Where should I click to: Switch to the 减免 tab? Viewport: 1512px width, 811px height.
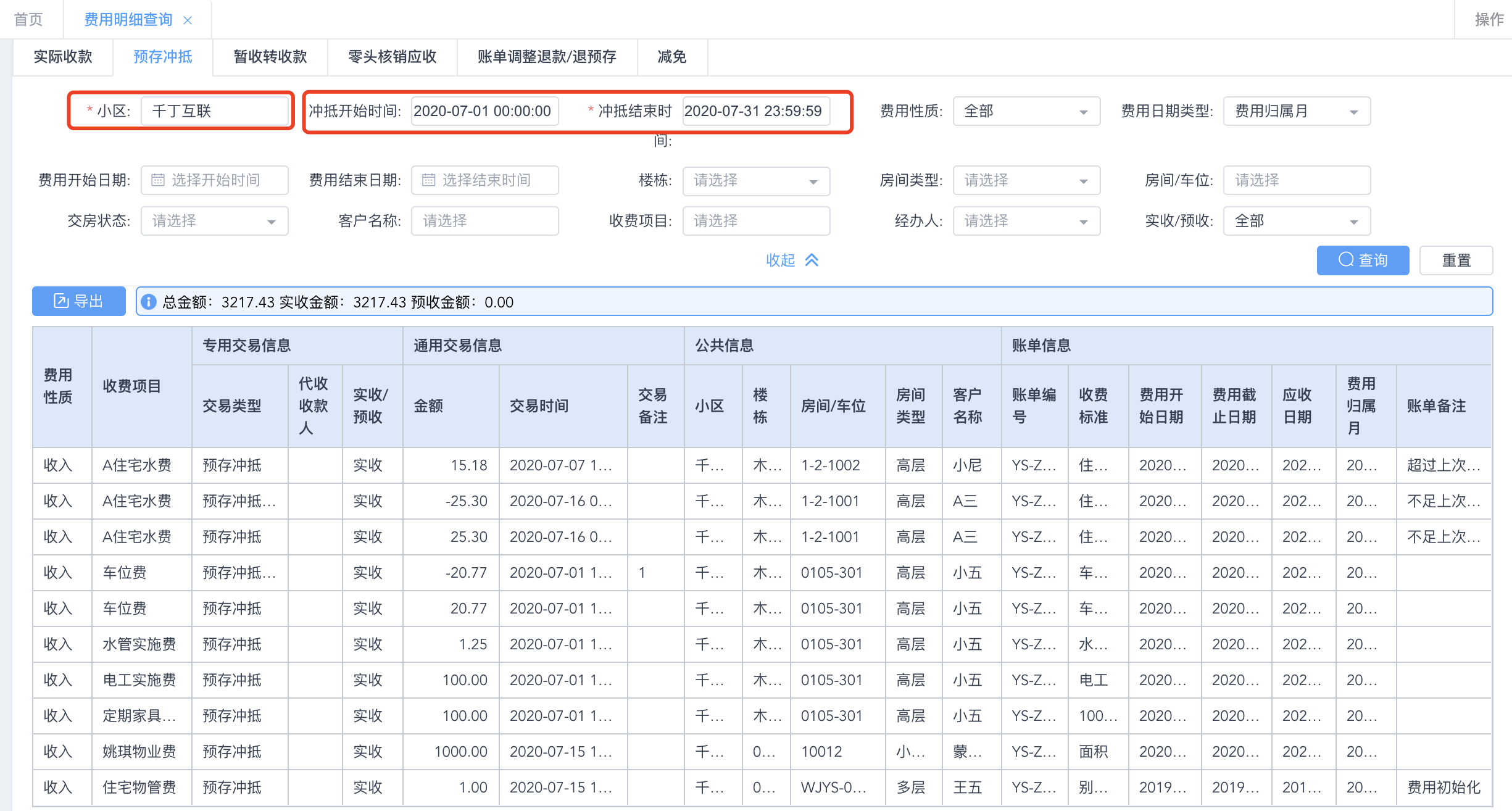pos(672,57)
